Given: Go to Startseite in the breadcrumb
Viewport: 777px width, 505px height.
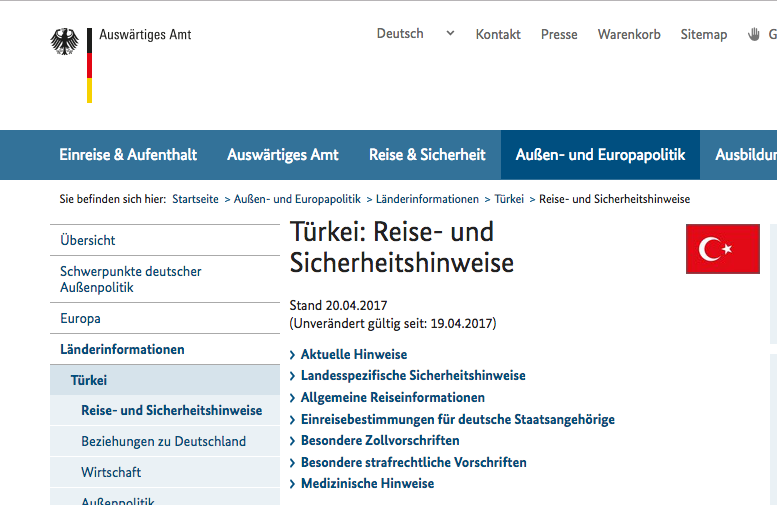Looking at the screenshot, I should [195, 199].
